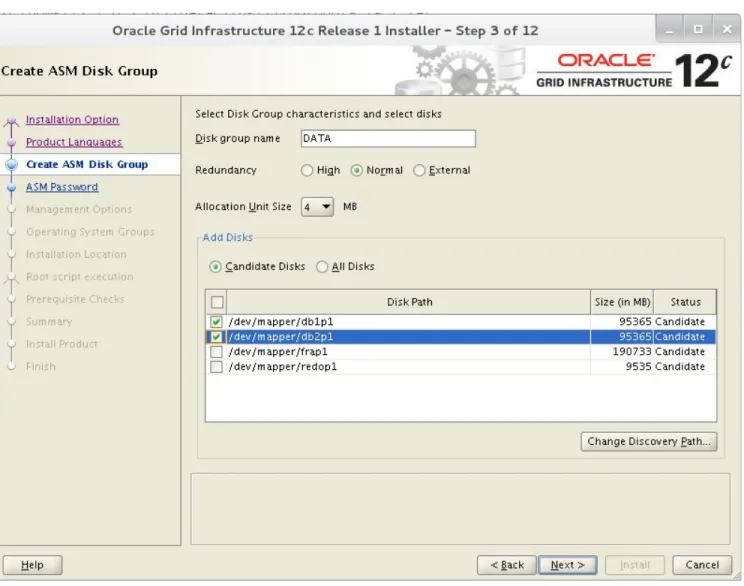Screen dimensions: 744x586
Task: Click Installation Location step label
Action: point(76,254)
